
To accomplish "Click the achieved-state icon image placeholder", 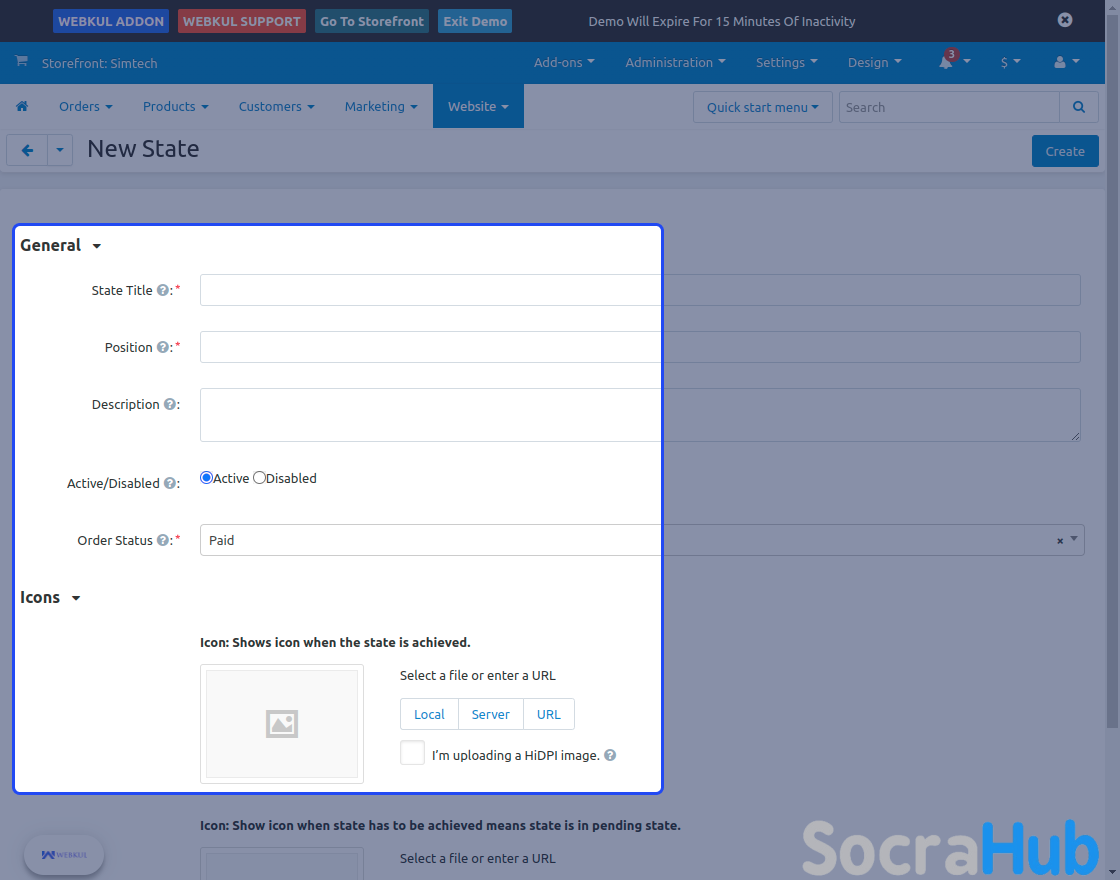I will pos(282,724).
